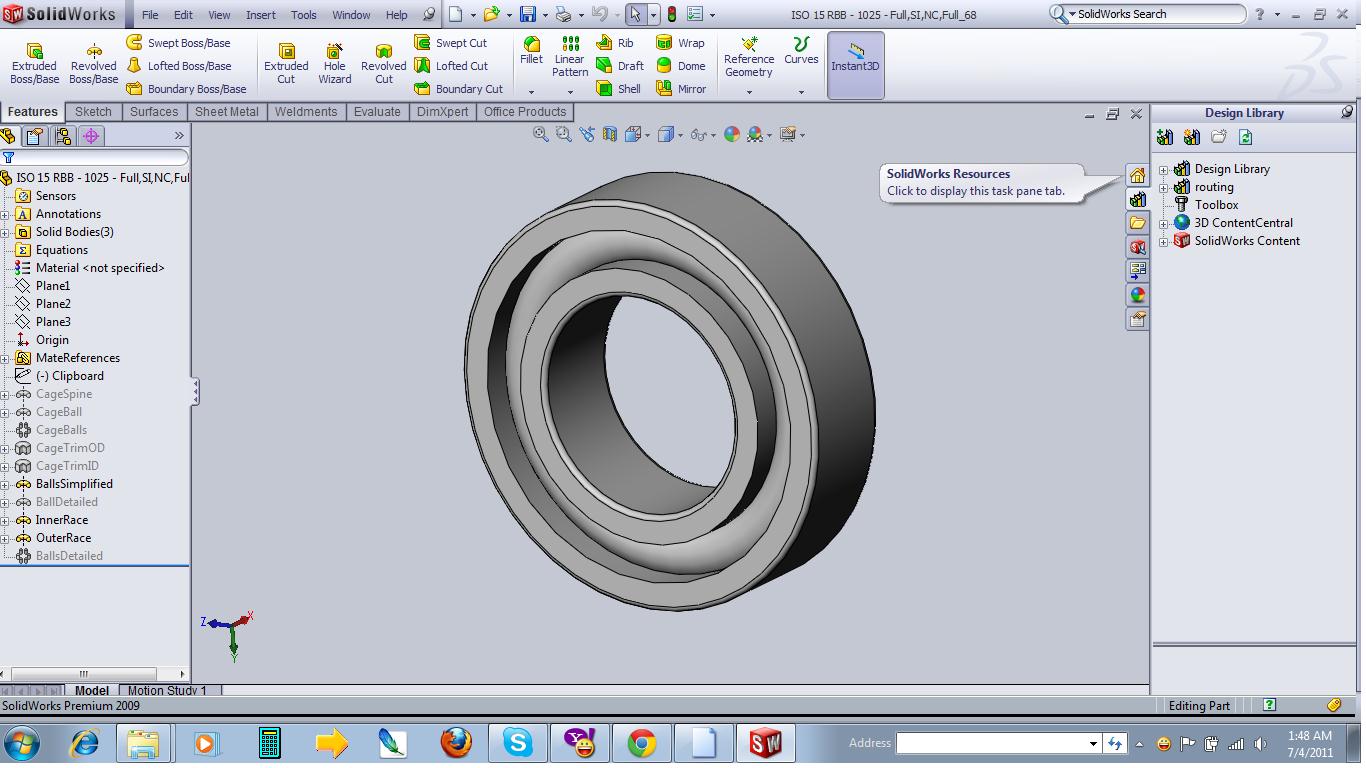1366x768 pixels.
Task: Create a Dome feature
Action: tap(681, 66)
